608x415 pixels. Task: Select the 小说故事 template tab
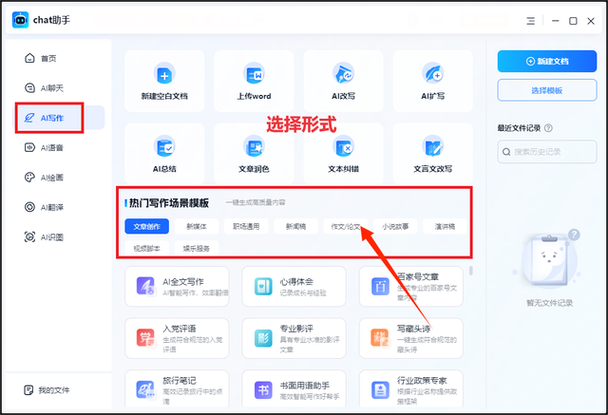point(395,227)
